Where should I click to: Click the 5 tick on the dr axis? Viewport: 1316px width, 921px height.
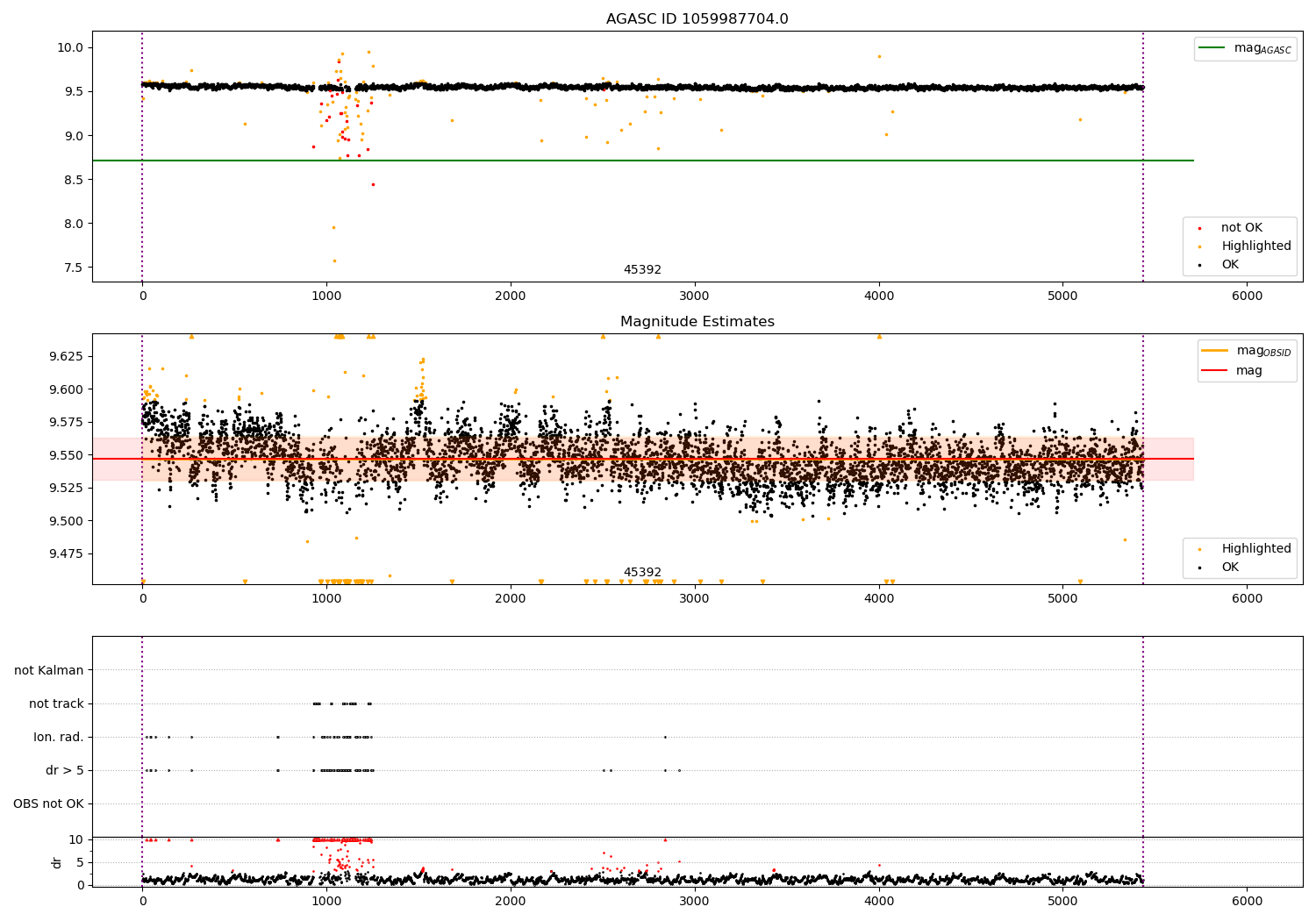(x=81, y=862)
